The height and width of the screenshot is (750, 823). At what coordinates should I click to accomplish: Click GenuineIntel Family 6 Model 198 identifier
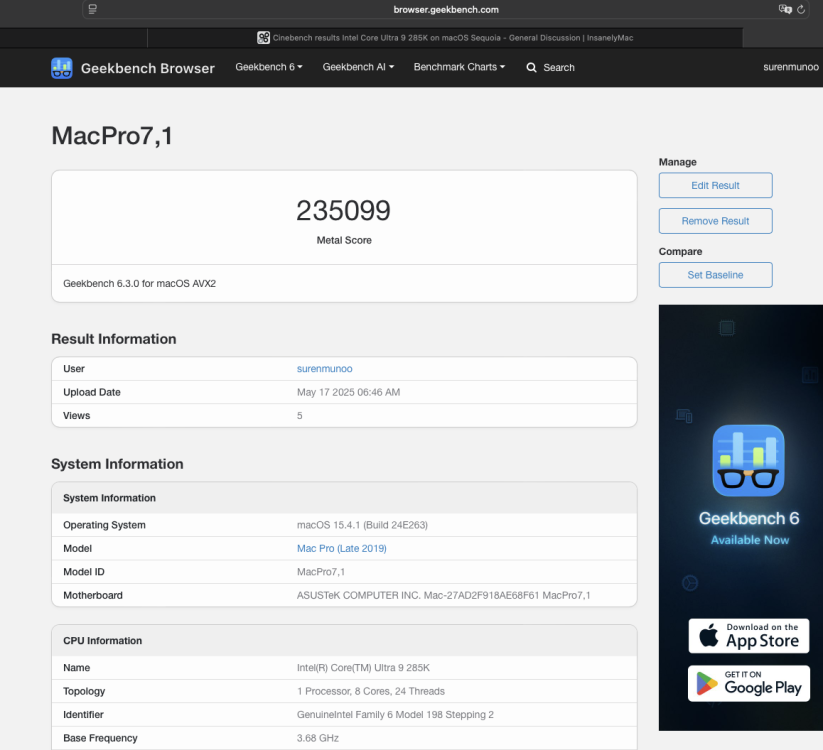coord(395,715)
